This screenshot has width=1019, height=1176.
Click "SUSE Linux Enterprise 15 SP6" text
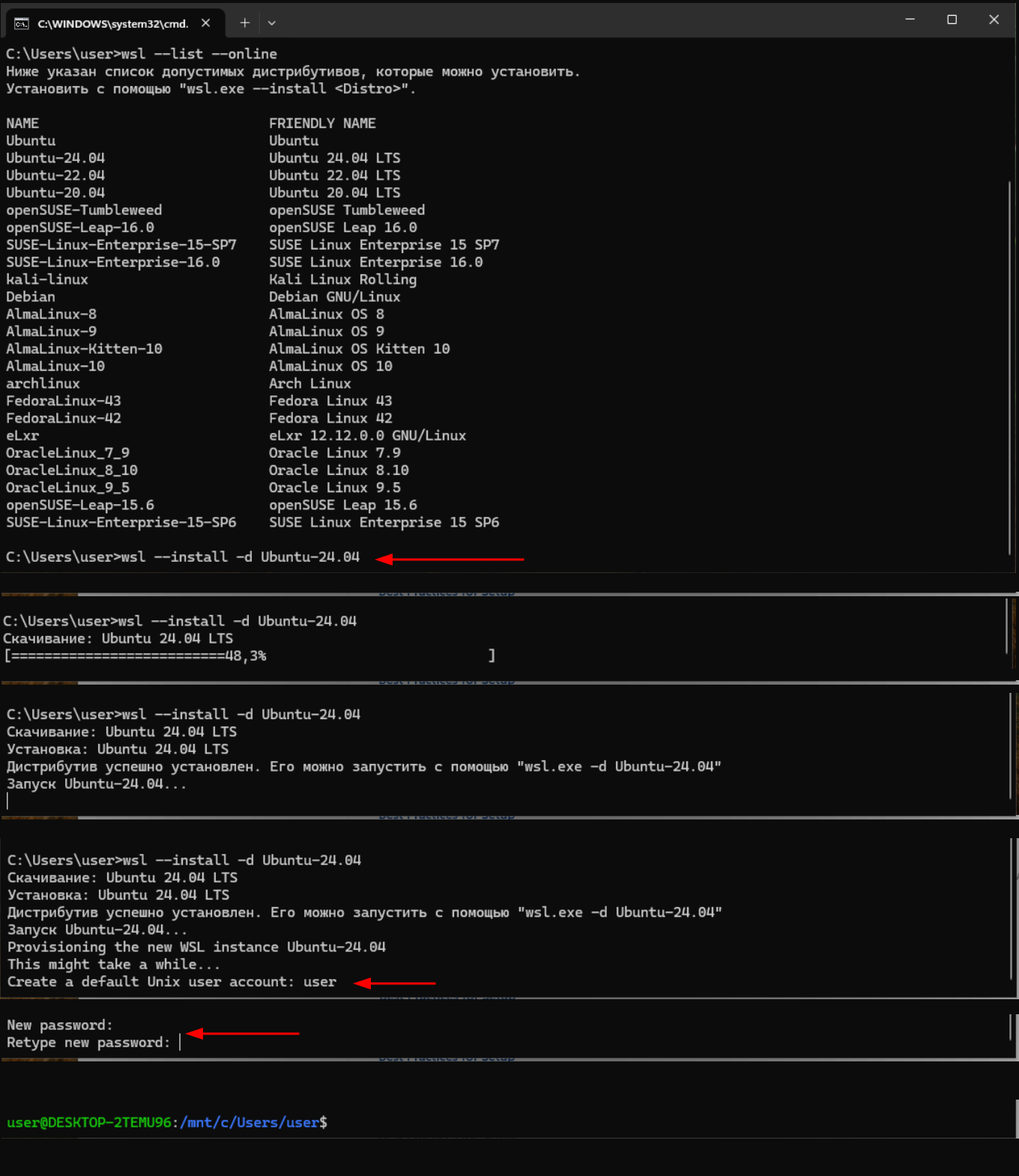384,522
